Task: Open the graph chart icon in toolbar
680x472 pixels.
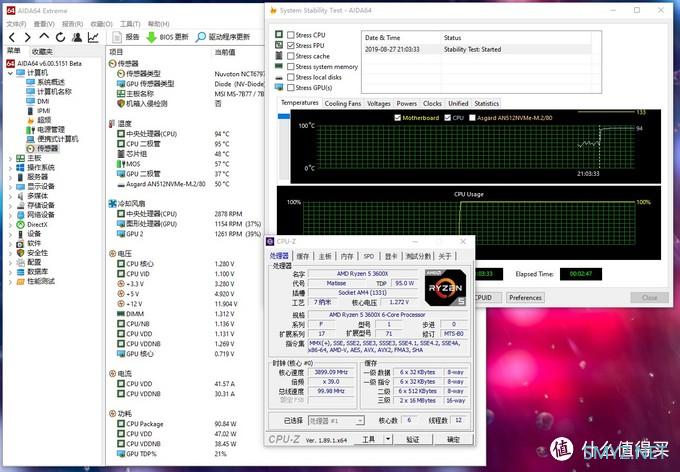Action: click(x=93, y=37)
